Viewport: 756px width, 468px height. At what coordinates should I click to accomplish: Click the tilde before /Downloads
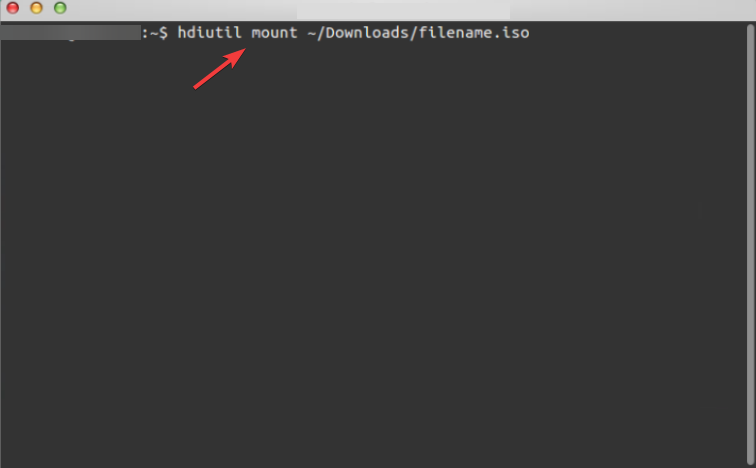click(x=311, y=33)
